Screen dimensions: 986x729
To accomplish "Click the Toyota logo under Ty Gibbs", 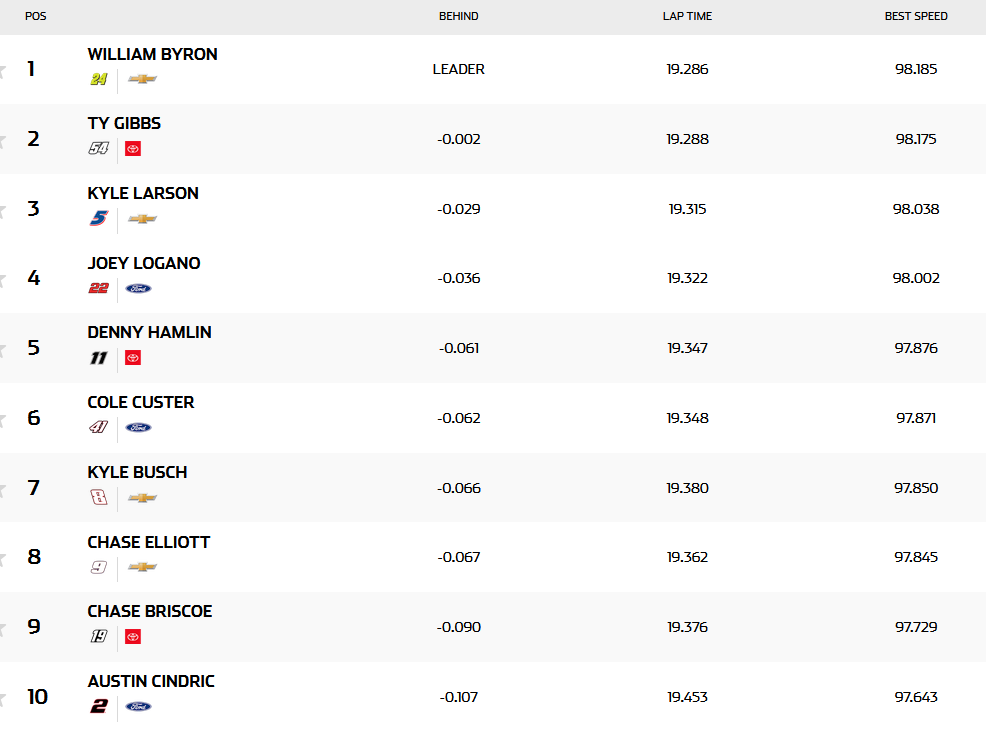I will click(133, 149).
